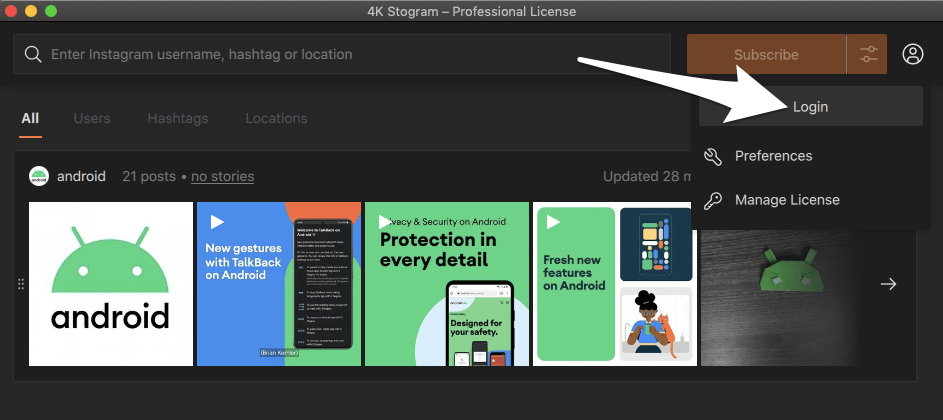Select the All tab
The image size is (943, 420).
(30, 118)
